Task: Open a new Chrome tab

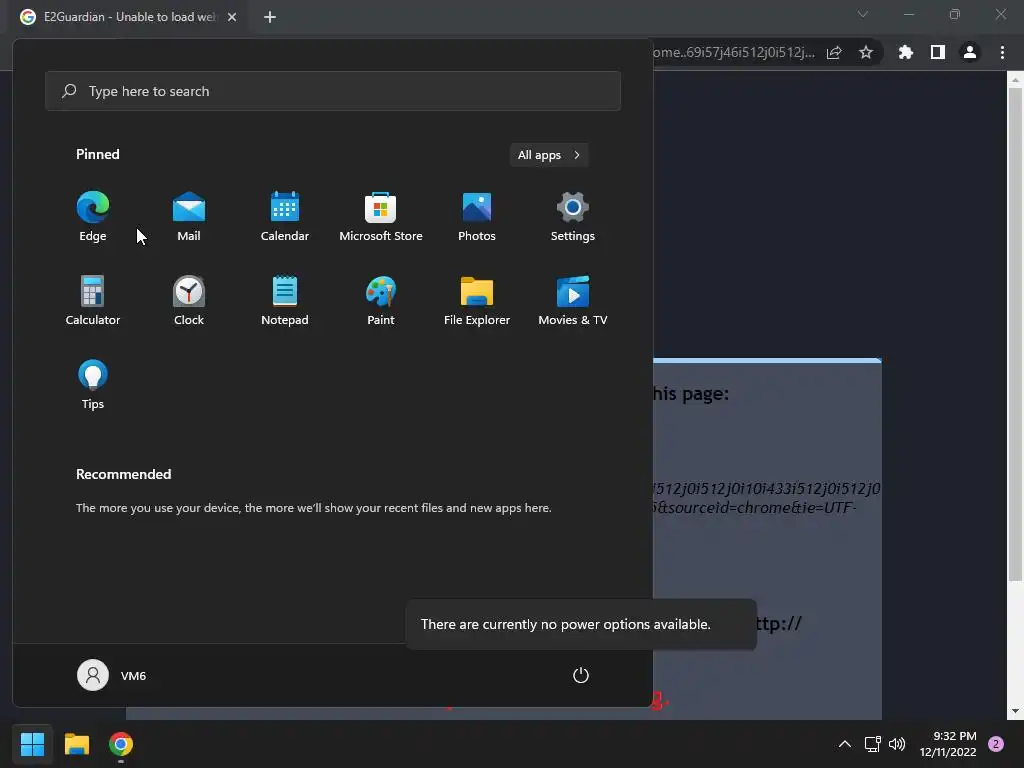Action: click(270, 17)
